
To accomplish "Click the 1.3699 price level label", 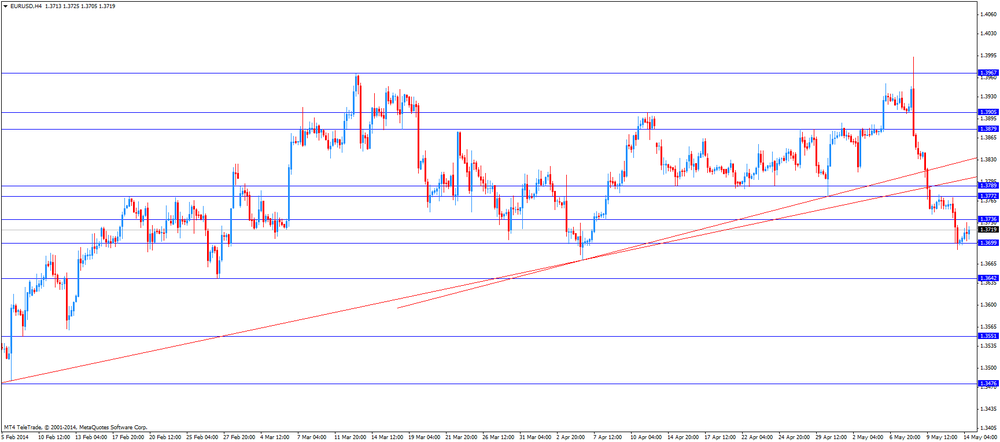I will point(989,243).
